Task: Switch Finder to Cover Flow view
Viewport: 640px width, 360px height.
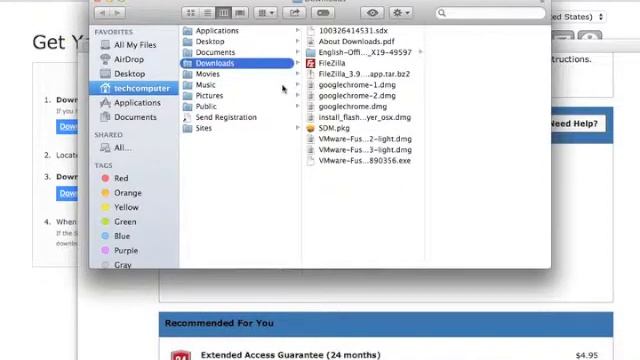Action: [x=240, y=13]
